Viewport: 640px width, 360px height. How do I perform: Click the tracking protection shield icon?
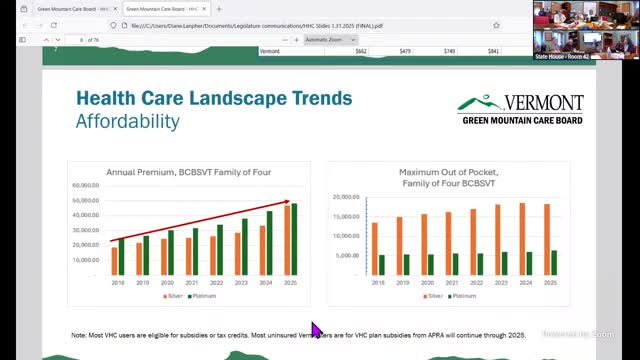coord(113,25)
